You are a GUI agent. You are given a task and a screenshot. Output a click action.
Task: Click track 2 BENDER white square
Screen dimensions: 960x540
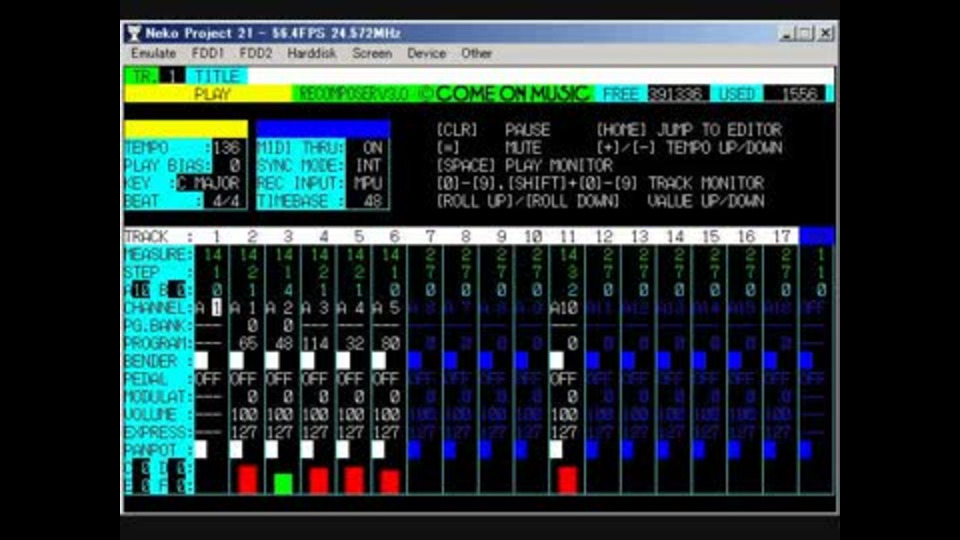236,361
